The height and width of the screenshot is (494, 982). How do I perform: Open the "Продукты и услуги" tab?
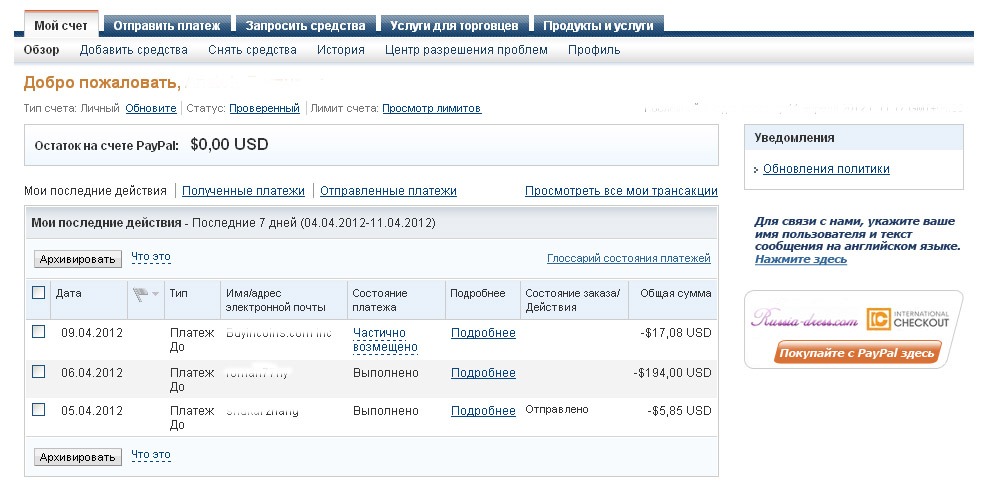coord(599,25)
